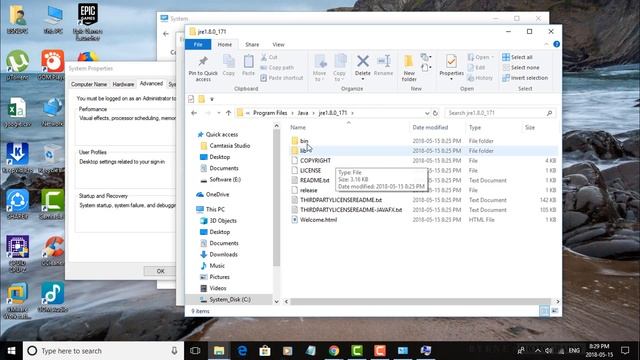Click OK in System Properties
The image size is (640, 360).
tap(160, 271)
